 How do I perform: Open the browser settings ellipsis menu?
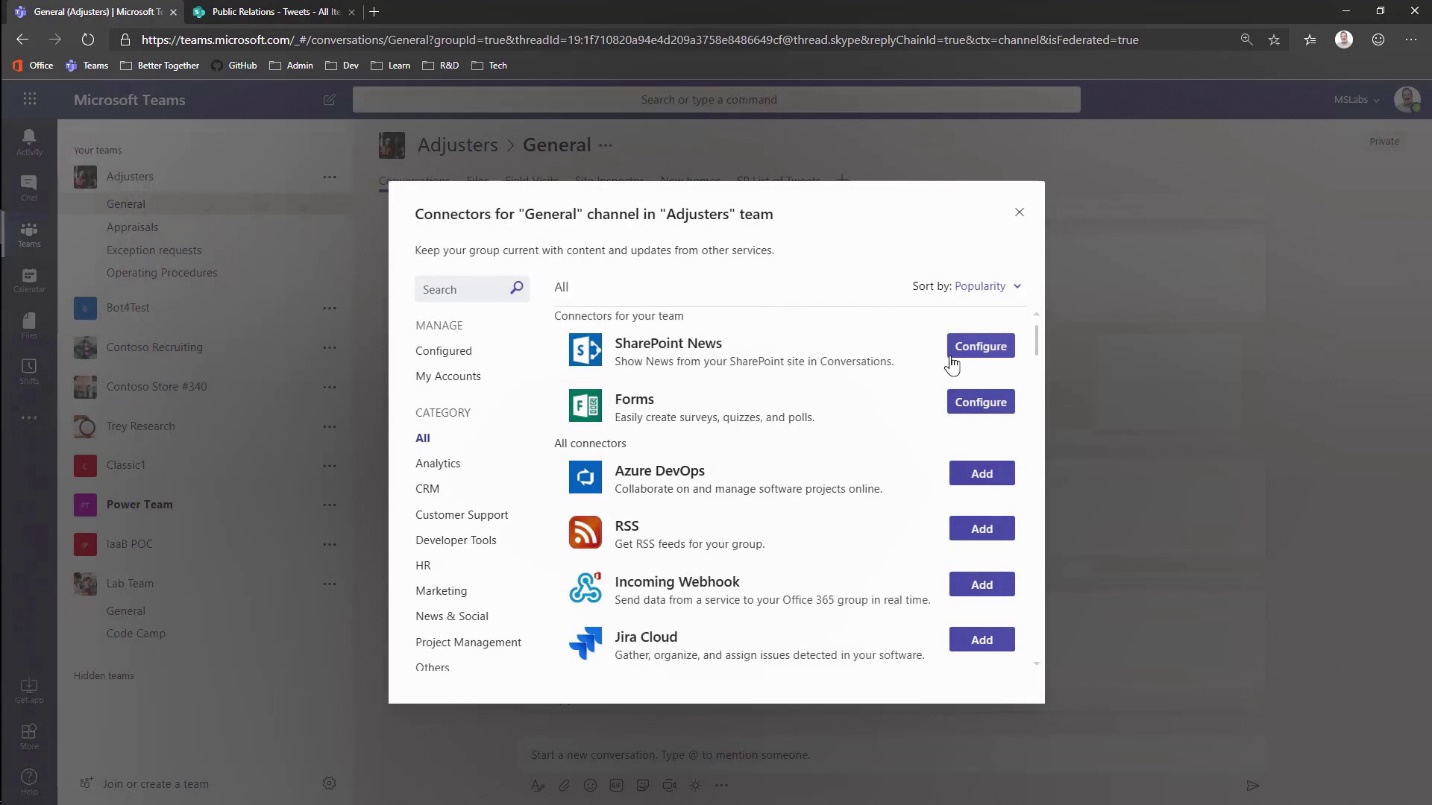click(x=1411, y=40)
